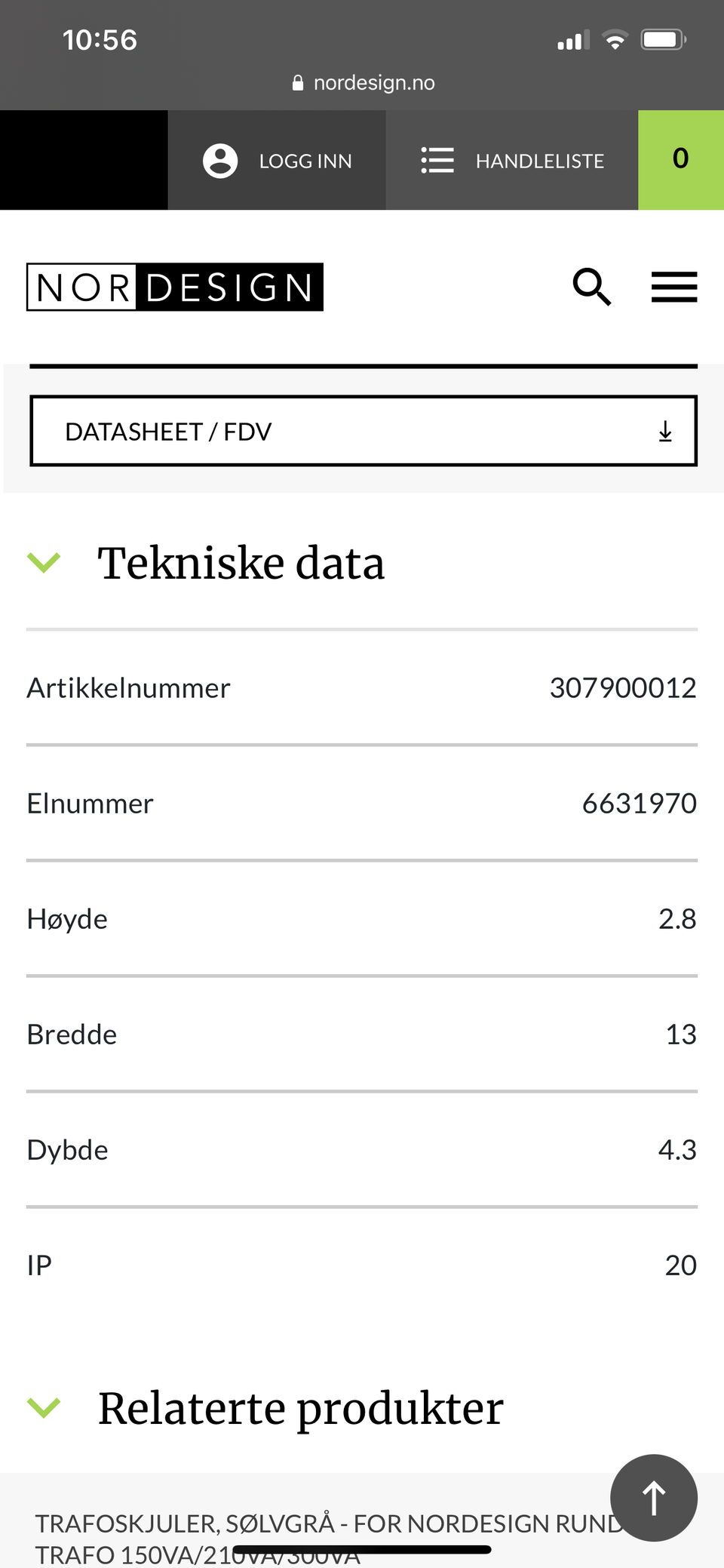Viewport: 724px width, 1568px height.
Task: Collapse the Relaterte produkter section
Action: click(44, 1407)
